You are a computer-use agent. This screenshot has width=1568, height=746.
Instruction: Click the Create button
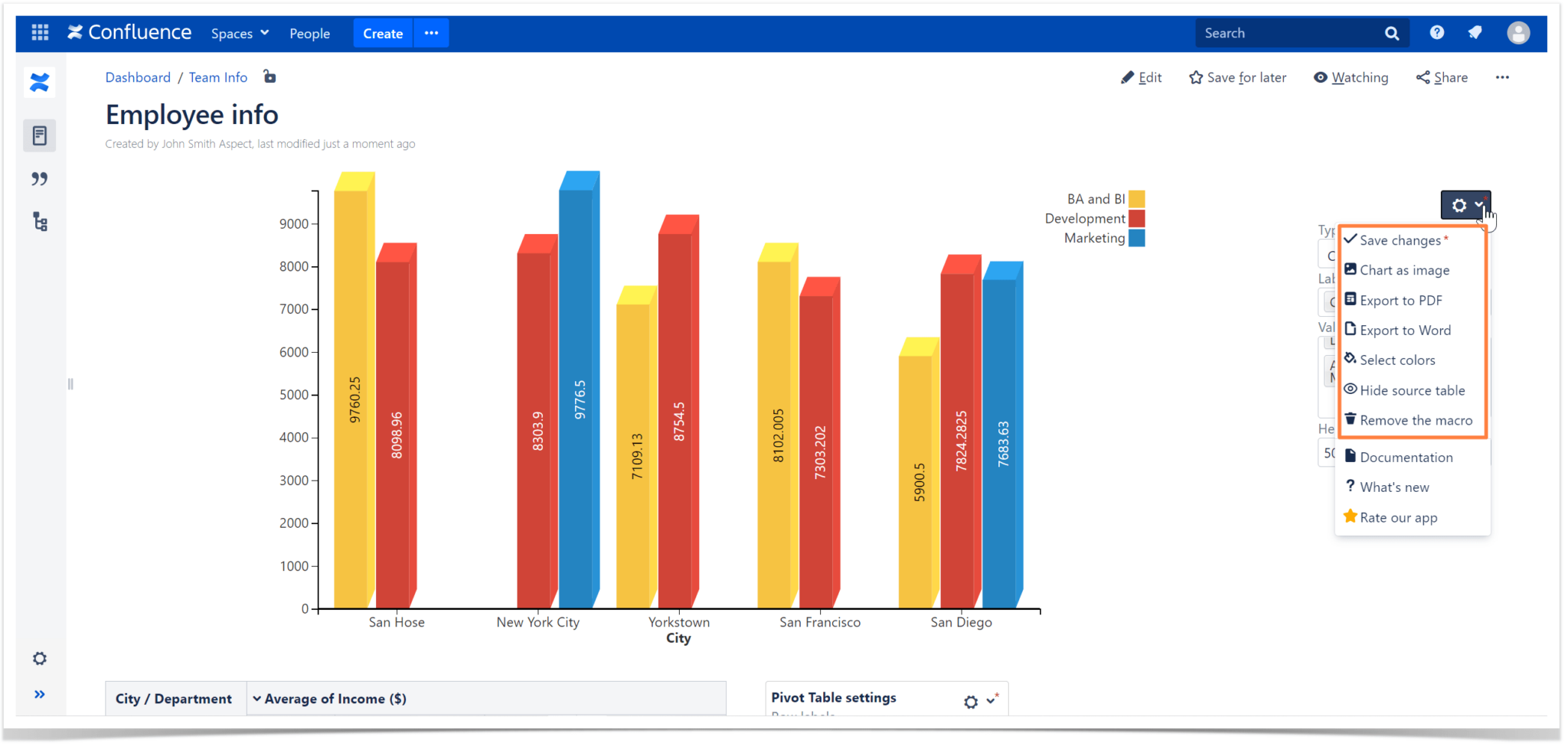click(383, 33)
